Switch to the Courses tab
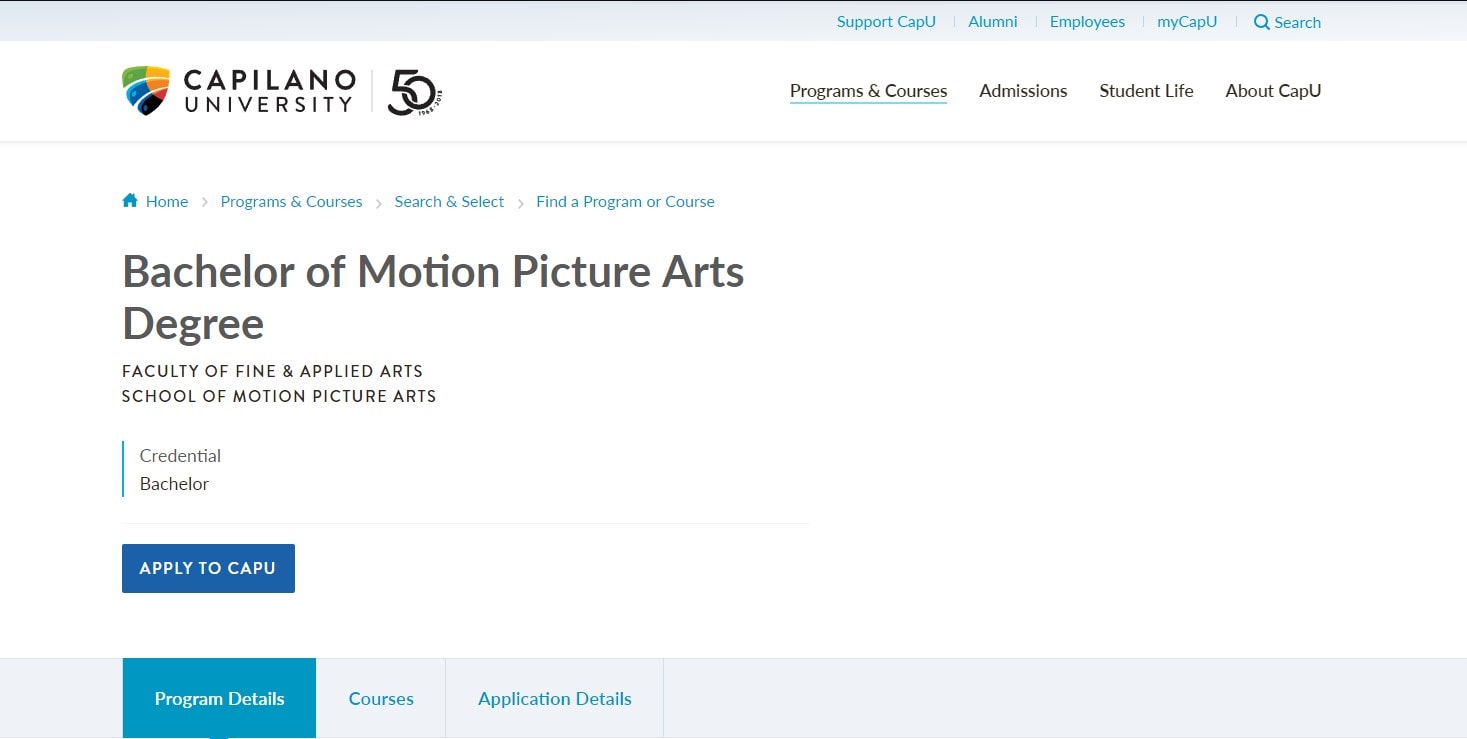 [x=381, y=699]
